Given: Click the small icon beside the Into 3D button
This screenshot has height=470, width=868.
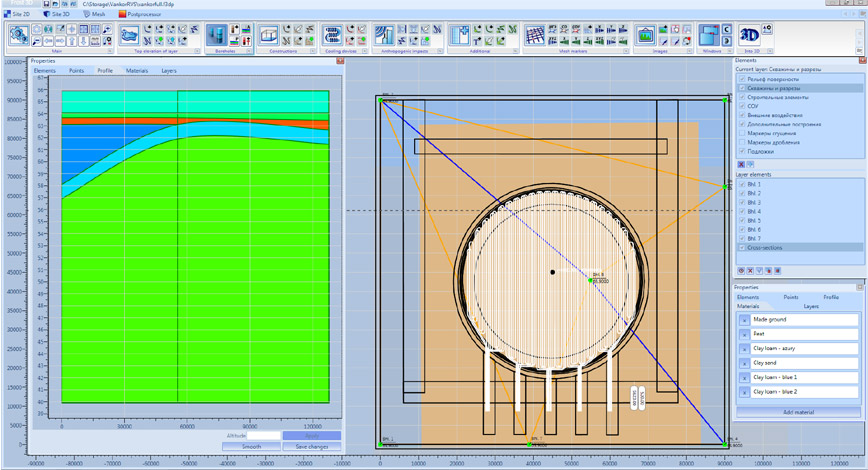Looking at the screenshot, I should tap(767, 29).
